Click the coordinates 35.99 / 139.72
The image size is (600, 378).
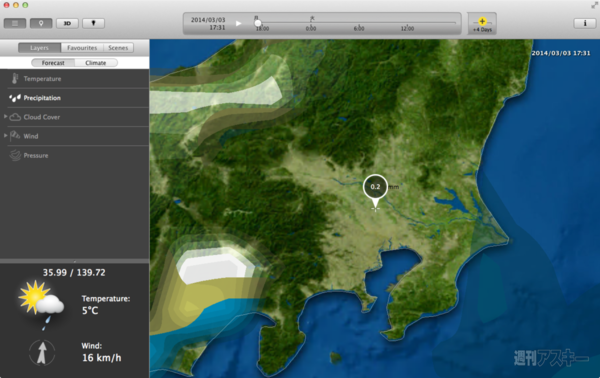click(x=74, y=272)
